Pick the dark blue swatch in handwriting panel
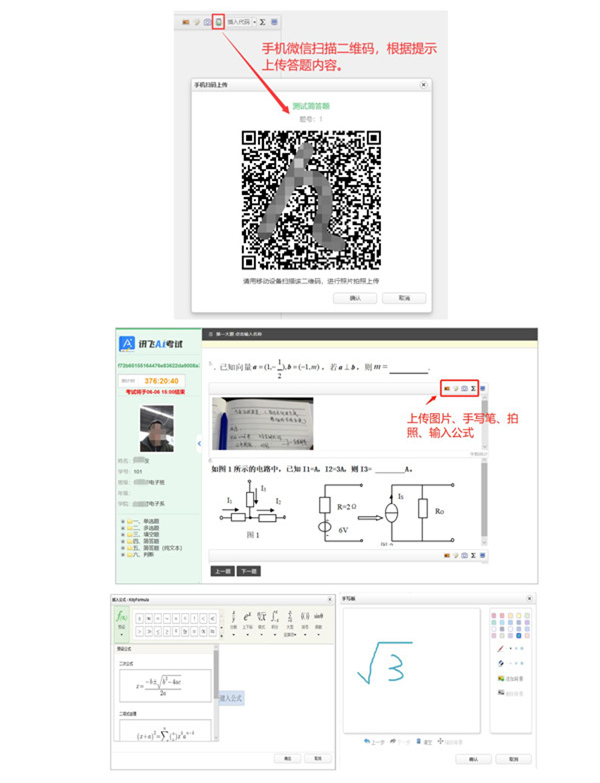 519,636
